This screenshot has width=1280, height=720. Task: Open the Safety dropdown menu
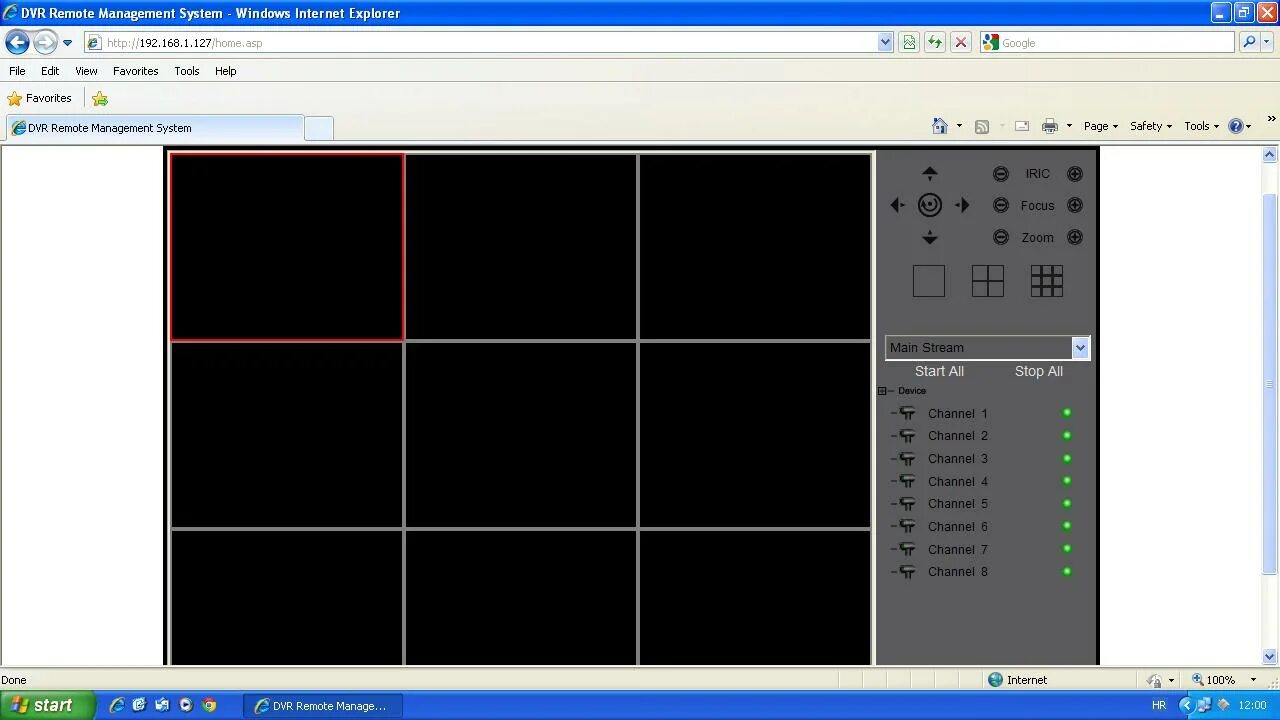(1150, 126)
